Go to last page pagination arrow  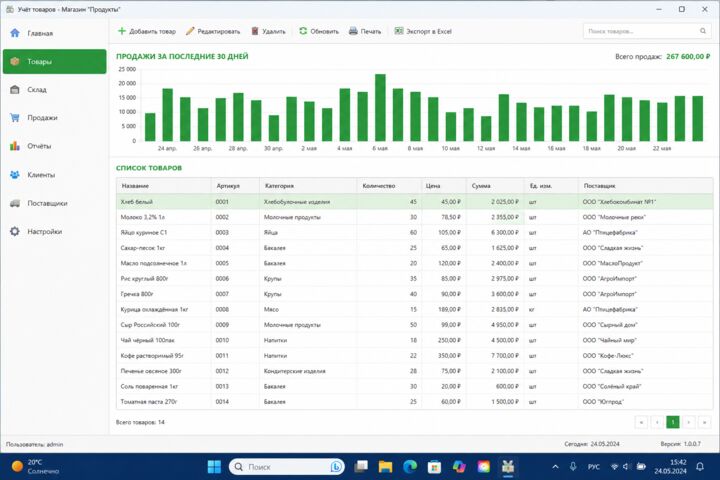704,422
